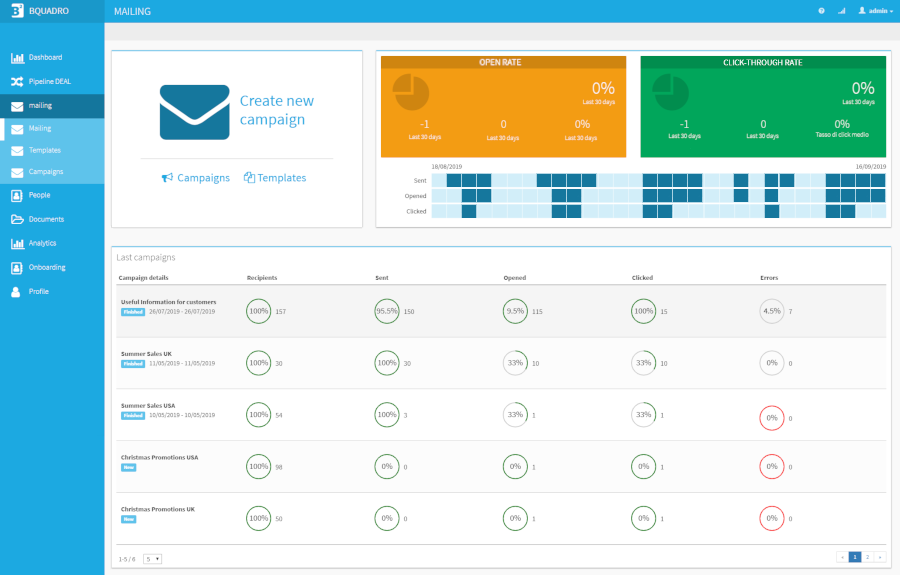900x575 pixels.
Task: Select the Mailing submenu envelope icon
Action: coord(17,129)
